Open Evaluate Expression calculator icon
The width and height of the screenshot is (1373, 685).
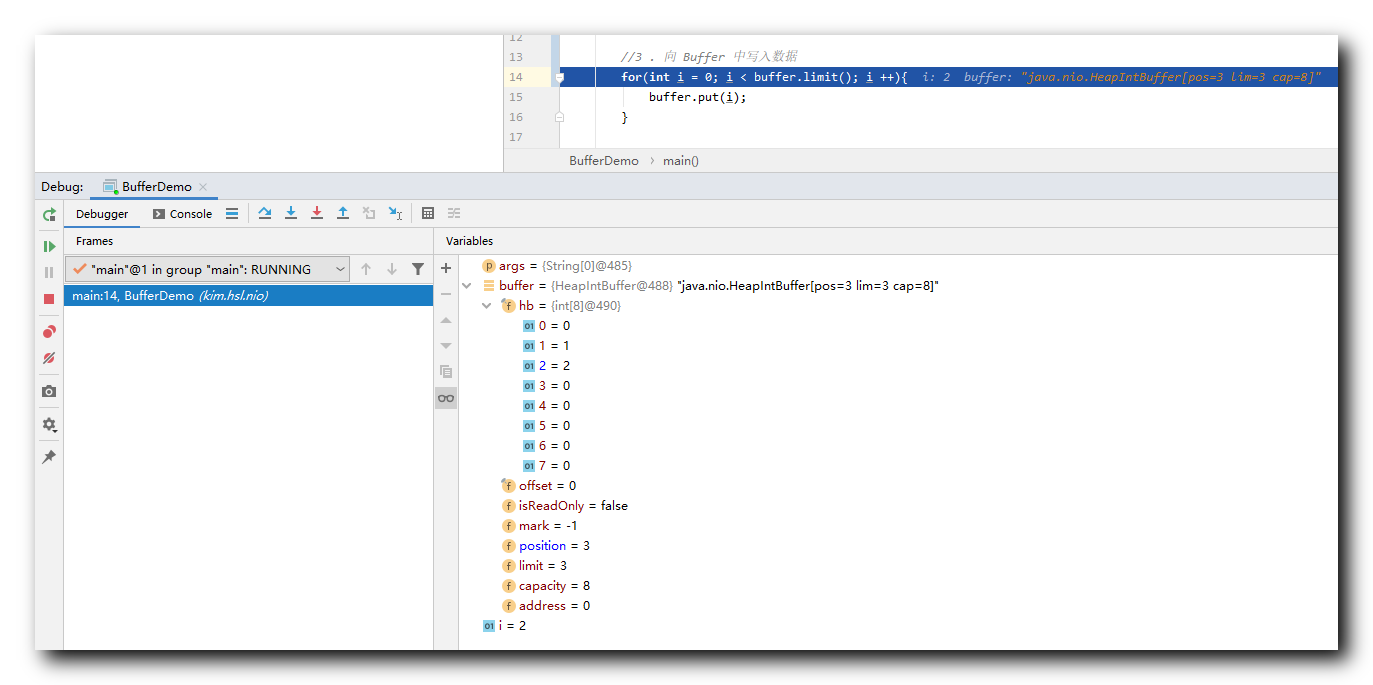click(x=428, y=213)
